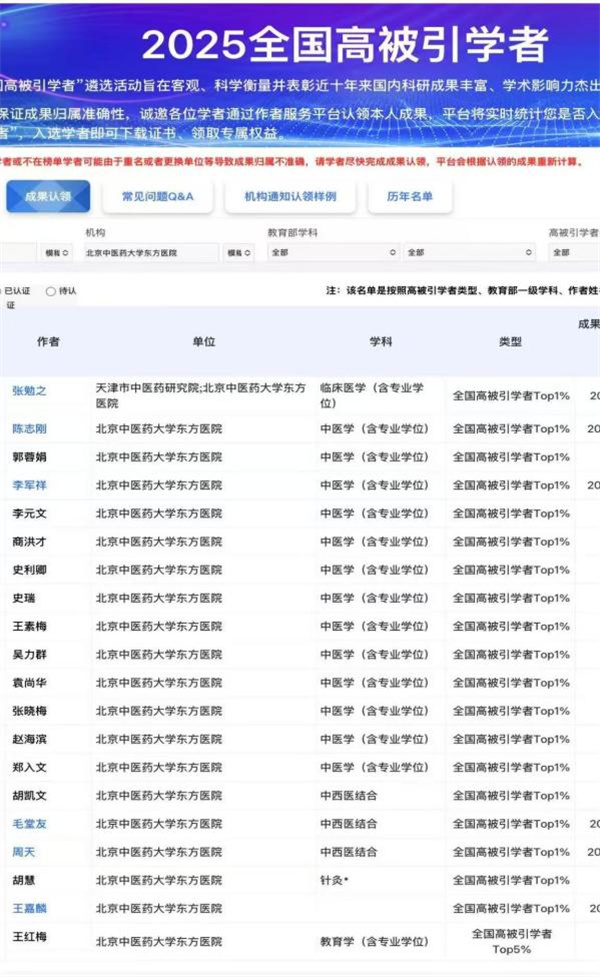Open author link 王嘉麟
This screenshot has height=977, width=600.
click(x=29, y=908)
